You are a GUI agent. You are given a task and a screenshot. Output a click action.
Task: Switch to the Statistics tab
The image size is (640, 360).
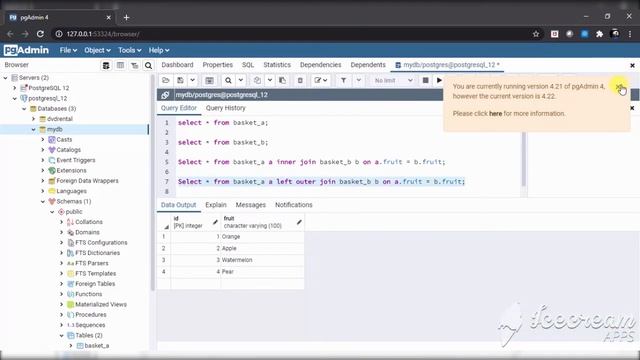click(x=277, y=65)
